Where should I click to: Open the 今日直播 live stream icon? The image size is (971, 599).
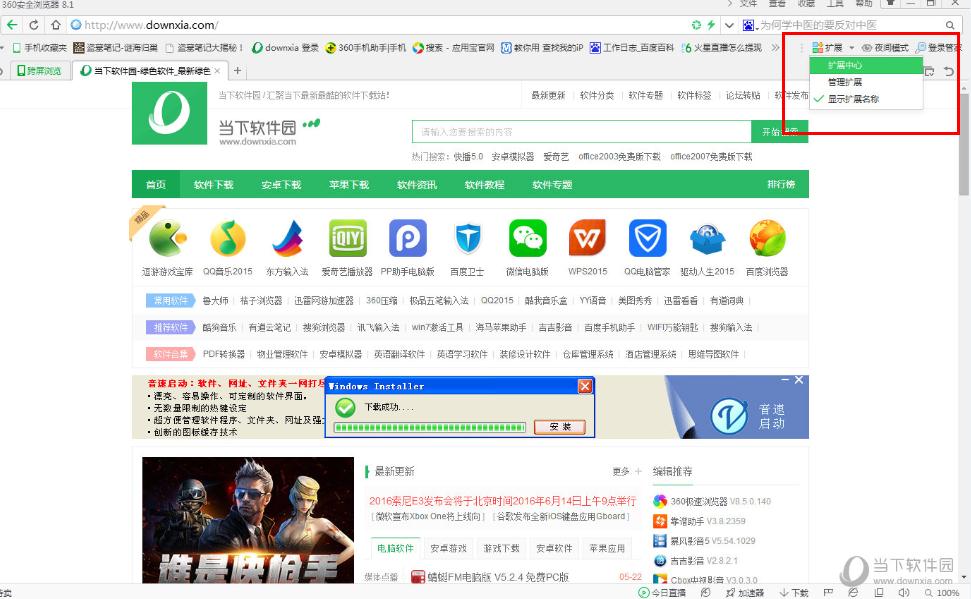point(645,592)
